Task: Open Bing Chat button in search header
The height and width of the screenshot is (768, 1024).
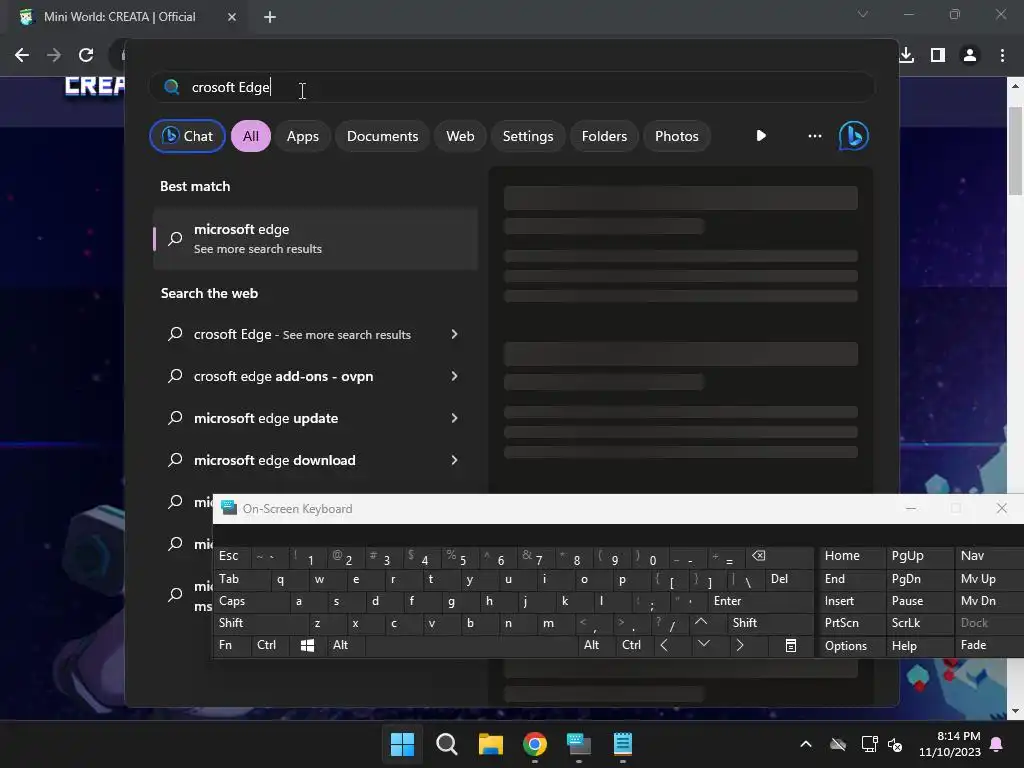Action: (x=854, y=136)
